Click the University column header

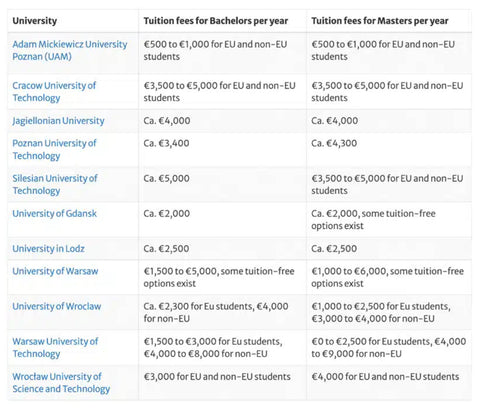[35, 21]
